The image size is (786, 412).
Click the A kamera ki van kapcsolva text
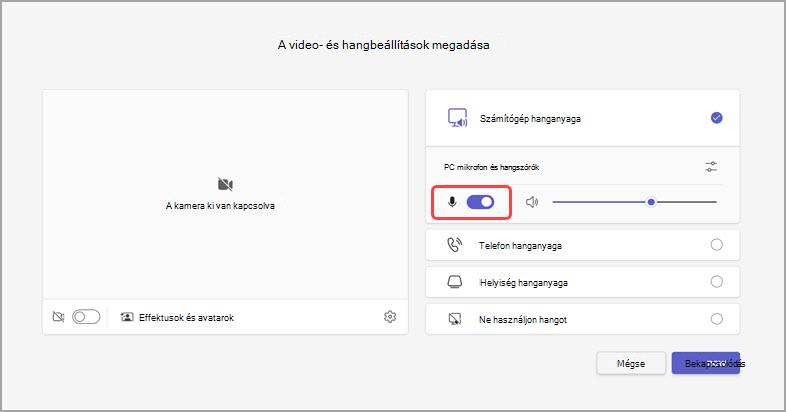(220, 205)
